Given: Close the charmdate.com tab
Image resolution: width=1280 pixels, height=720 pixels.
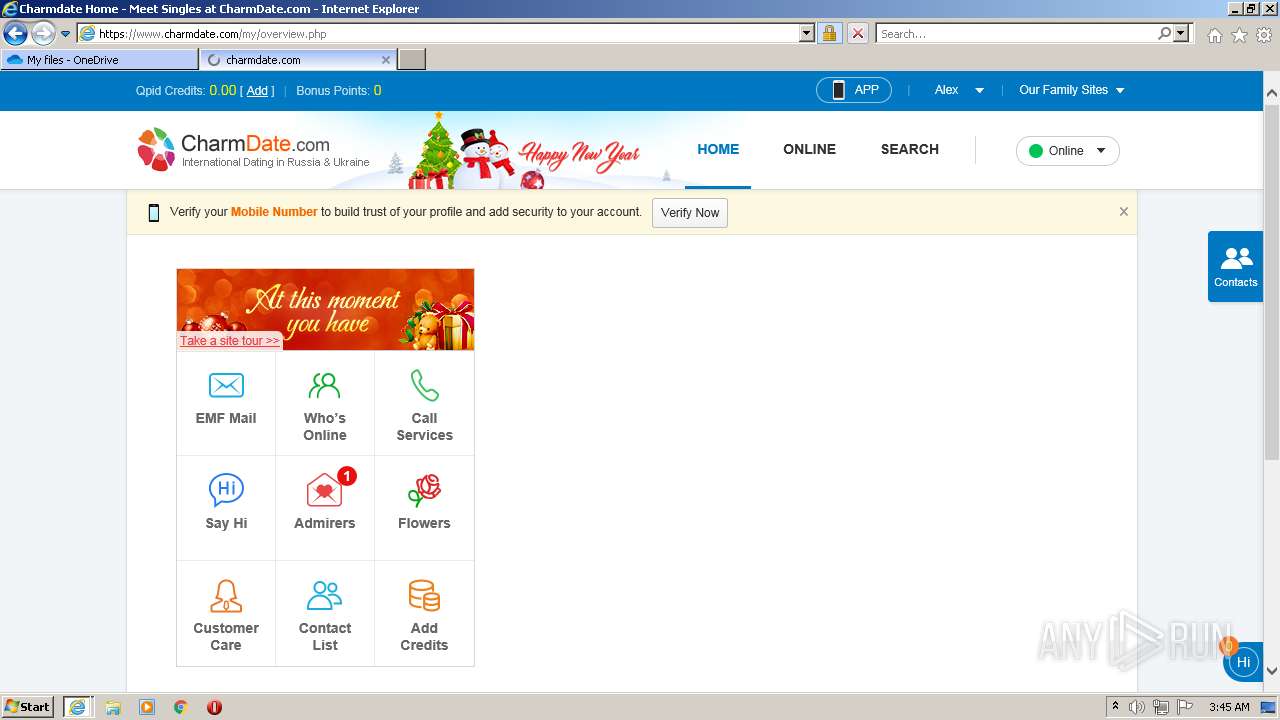Looking at the screenshot, I should click(x=386, y=60).
